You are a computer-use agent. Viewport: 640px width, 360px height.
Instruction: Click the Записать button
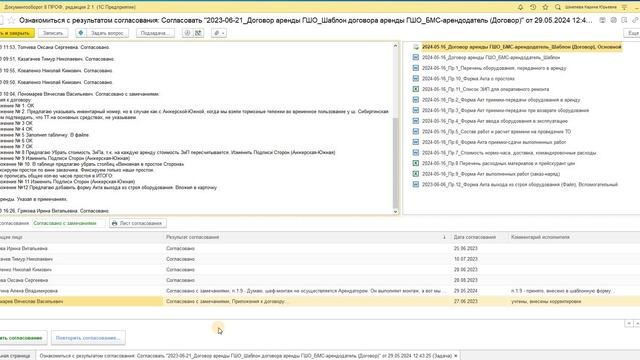click(x=53, y=33)
